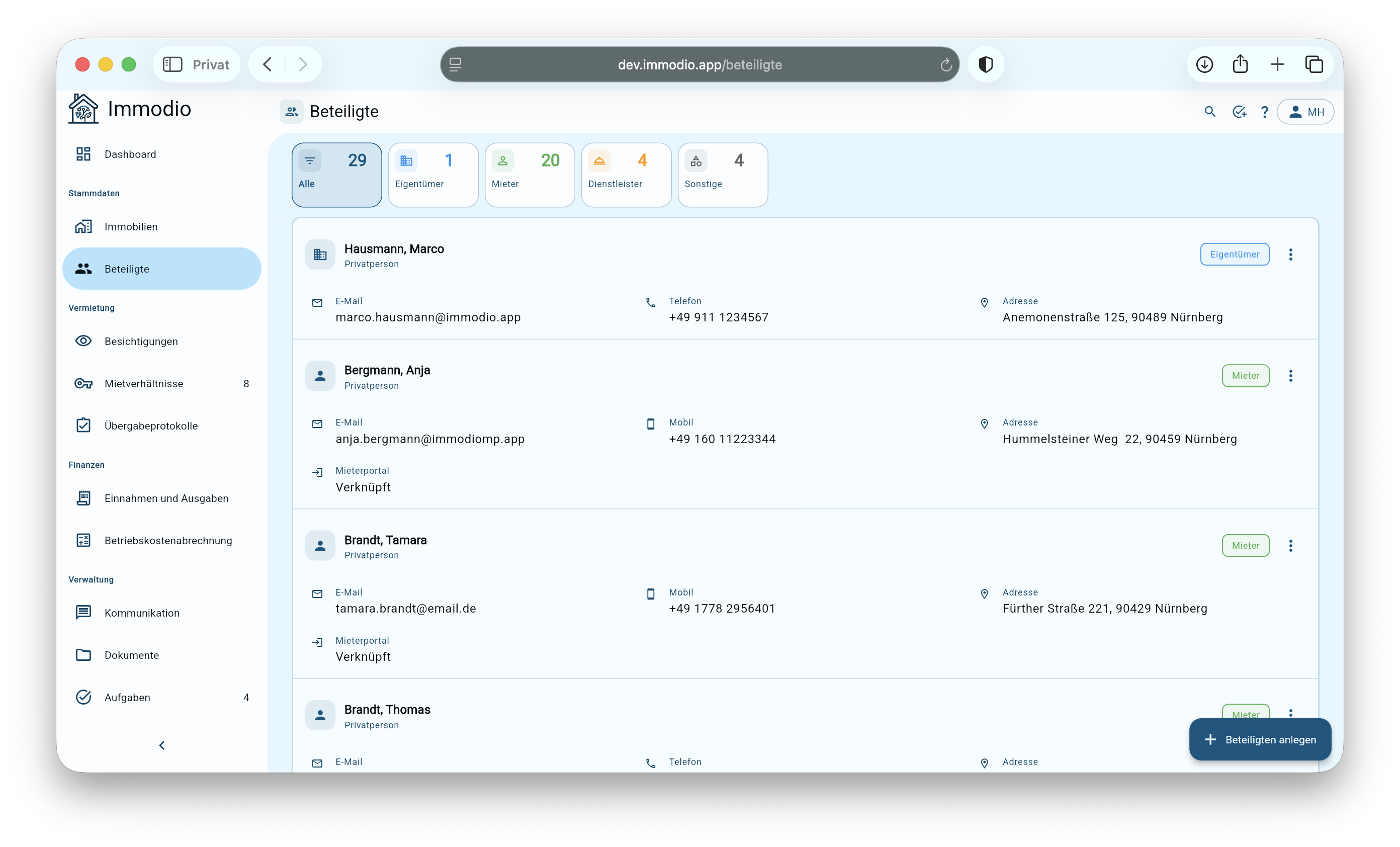Filter by Mieter
The height and width of the screenshot is (847, 1400).
[x=530, y=175]
